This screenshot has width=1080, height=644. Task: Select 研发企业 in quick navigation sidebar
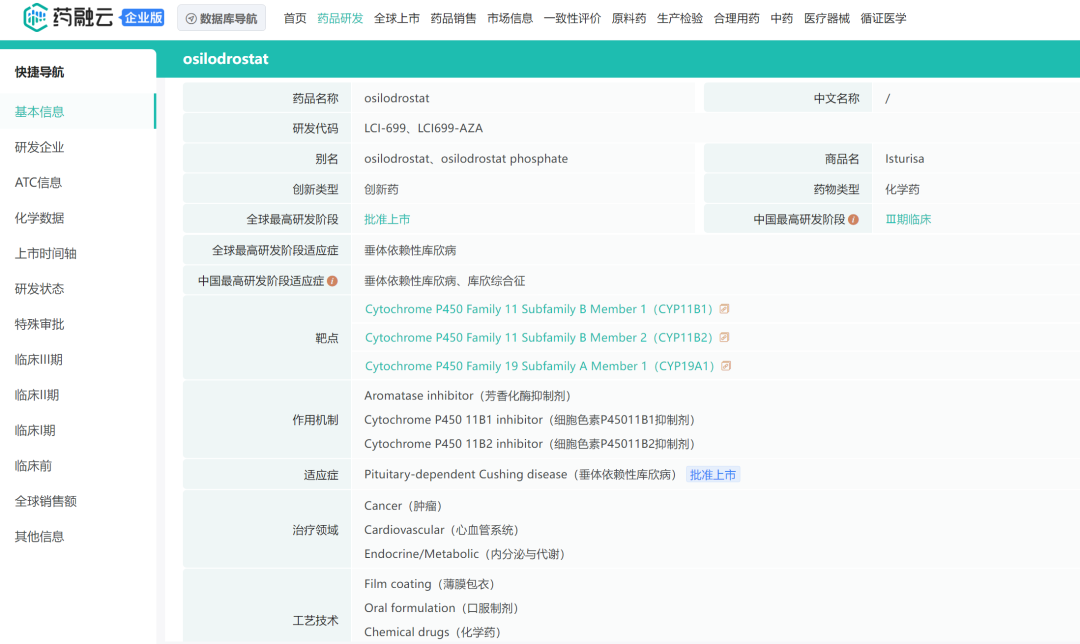[39, 147]
